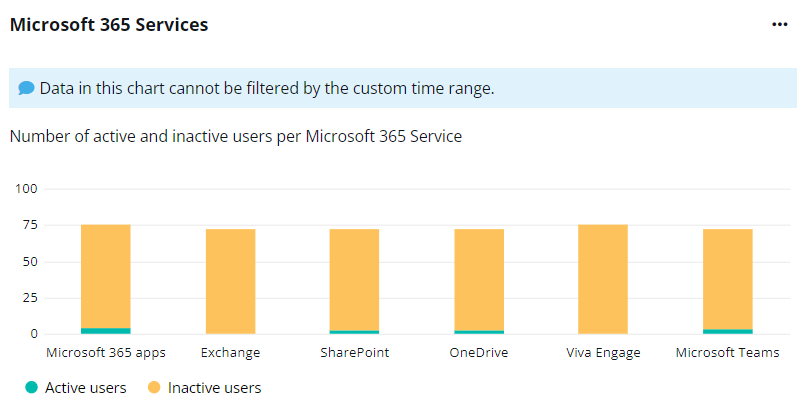Click the 0 y-axis value
The image size is (808, 418).
pos(34,334)
